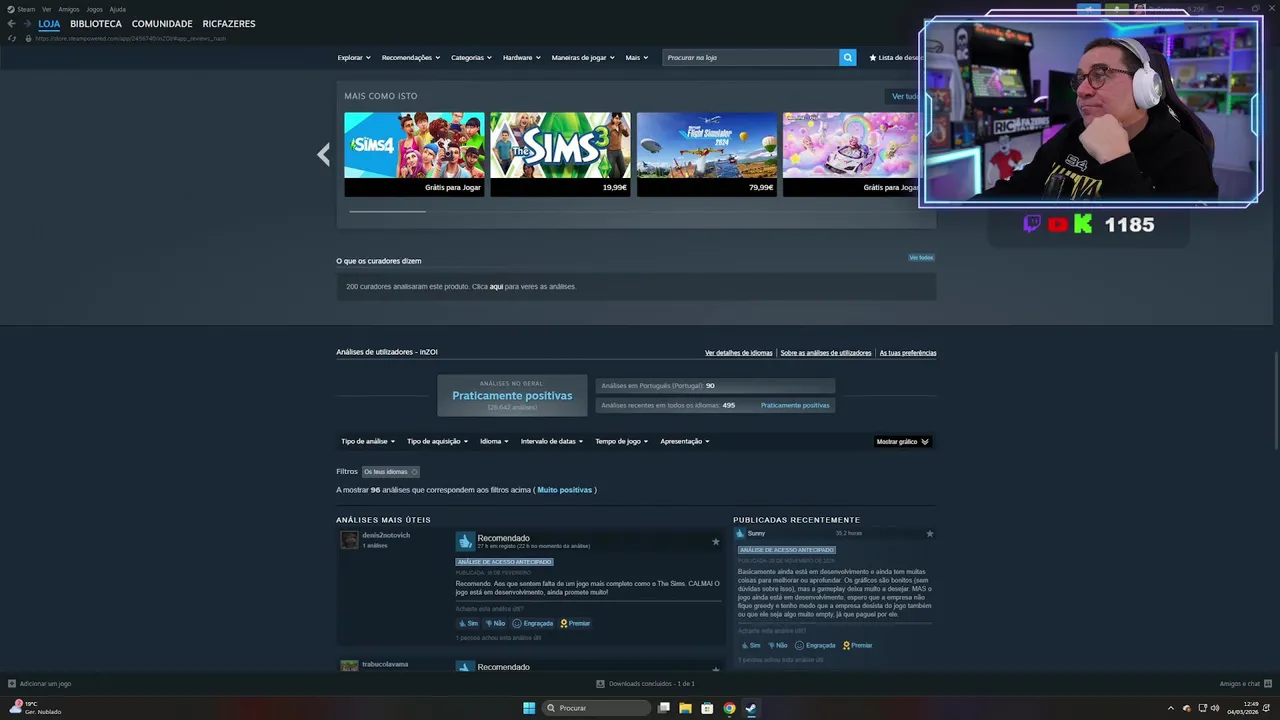The height and width of the screenshot is (720, 1280).
Task: Open Google Chrome from the taskbar
Action: click(x=729, y=708)
